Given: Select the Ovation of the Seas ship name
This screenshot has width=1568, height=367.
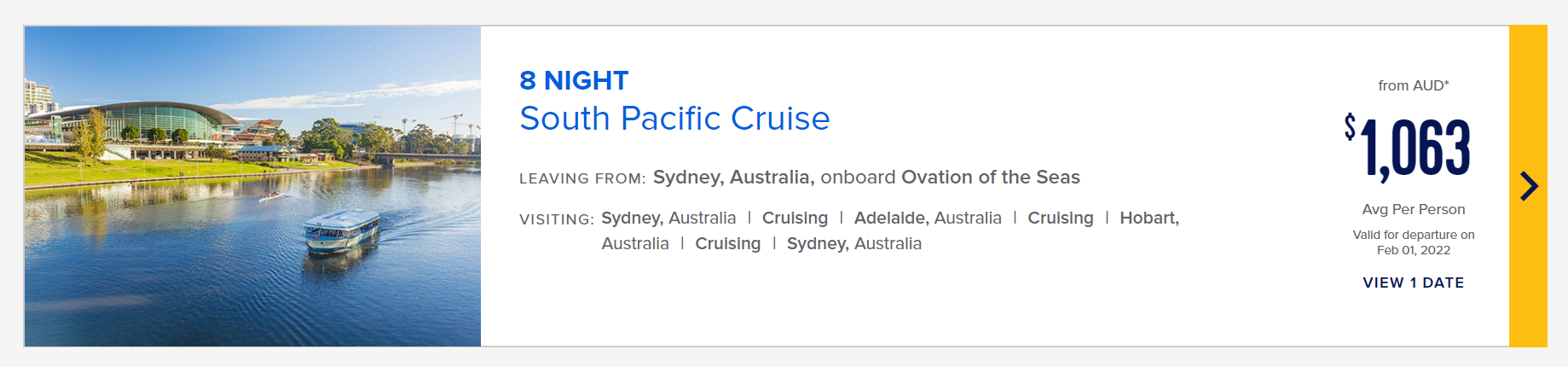Looking at the screenshot, I should [991, 177].
